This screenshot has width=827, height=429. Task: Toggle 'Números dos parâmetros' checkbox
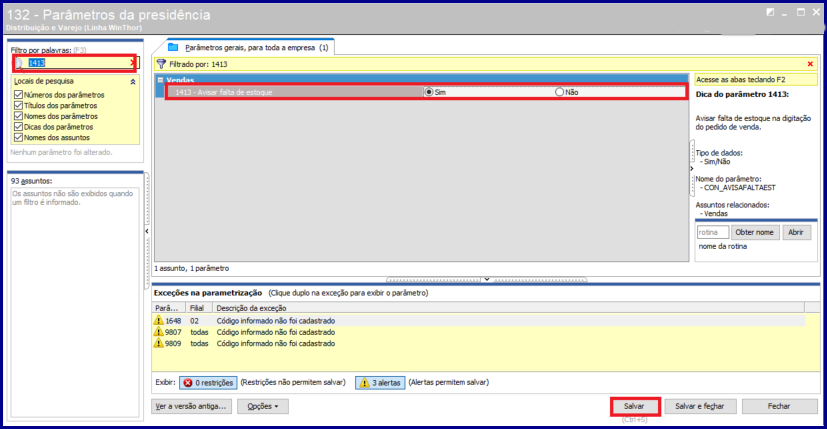tap(18, 94)
